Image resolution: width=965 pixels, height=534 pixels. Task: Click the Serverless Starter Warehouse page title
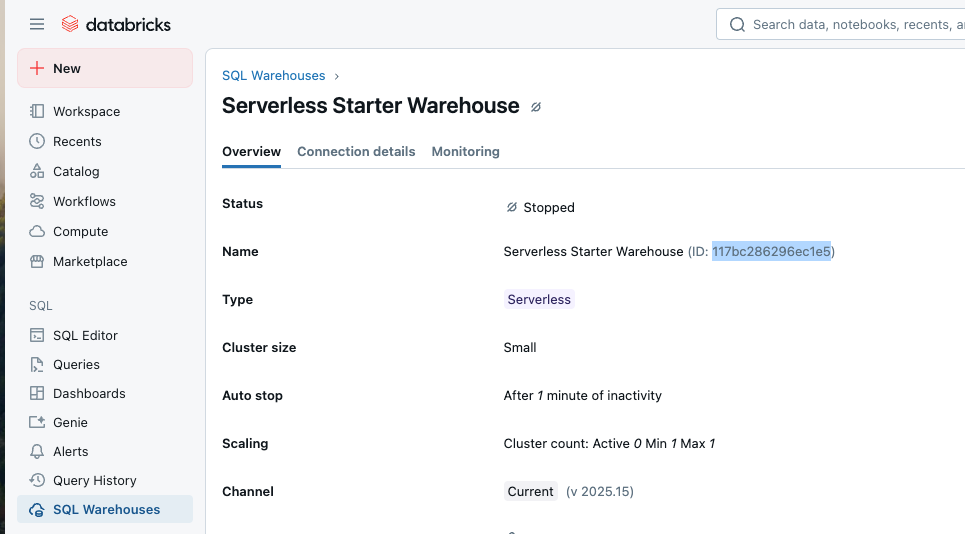pyautogui.click(x=370, y=106)
